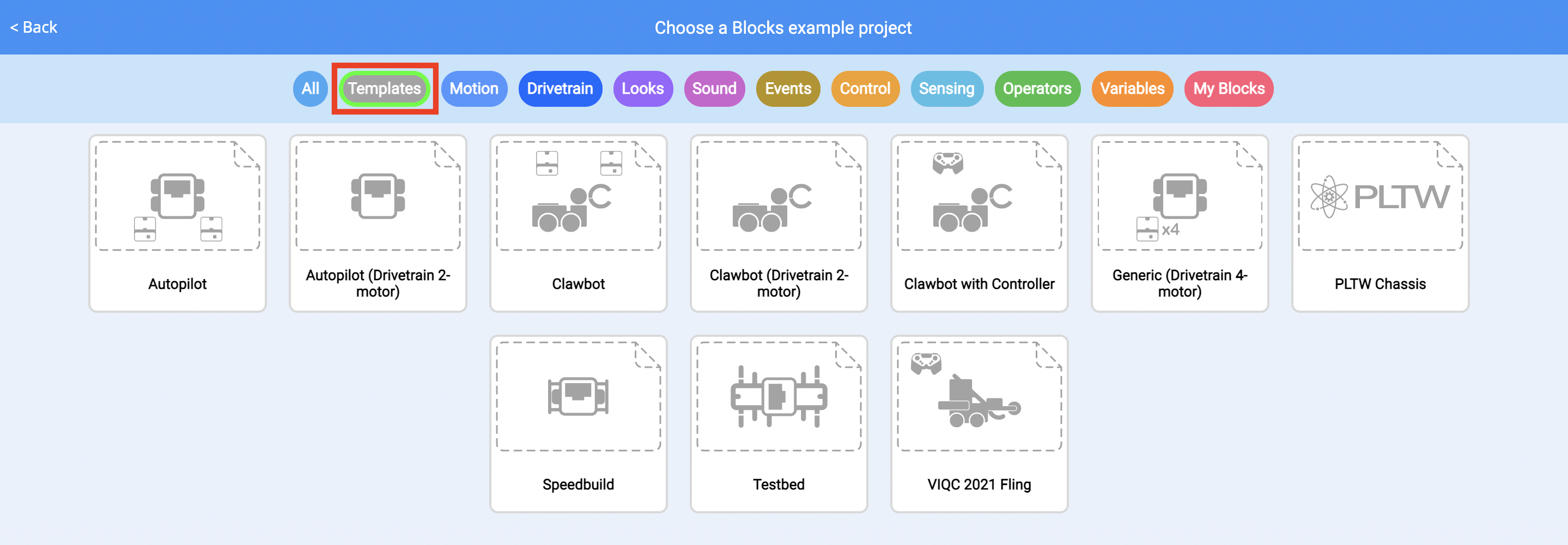Open the Clawbot (Drivetrain 2-motor) template
The width and height of the screenshot is (1568, 545).
pos(779,223)
